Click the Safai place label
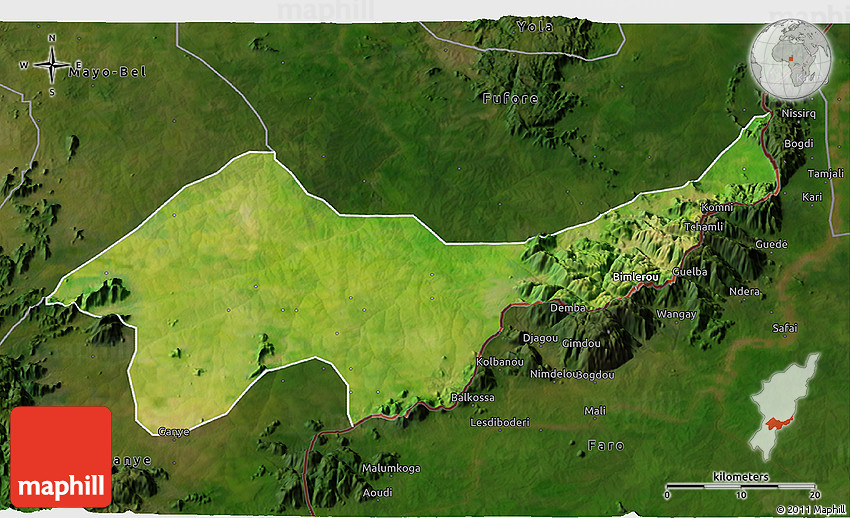Screen dimensions: 850x518 click(785, 328)
